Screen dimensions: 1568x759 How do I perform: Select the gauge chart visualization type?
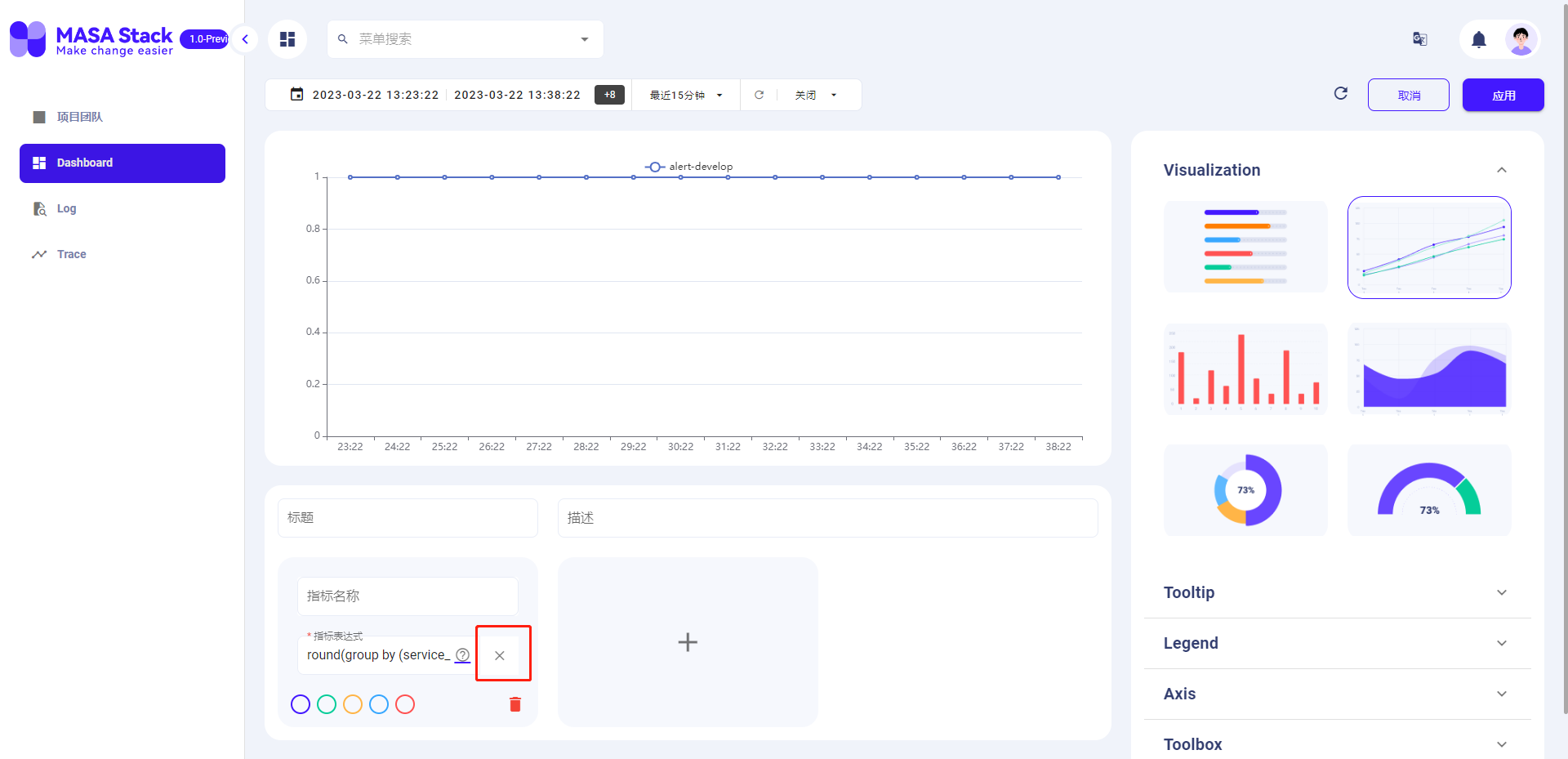click(x=1428, y=489)
